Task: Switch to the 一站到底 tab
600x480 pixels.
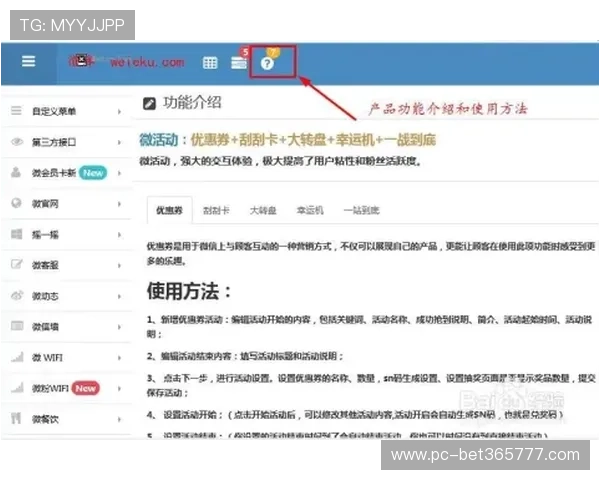Action: (362, 210)
